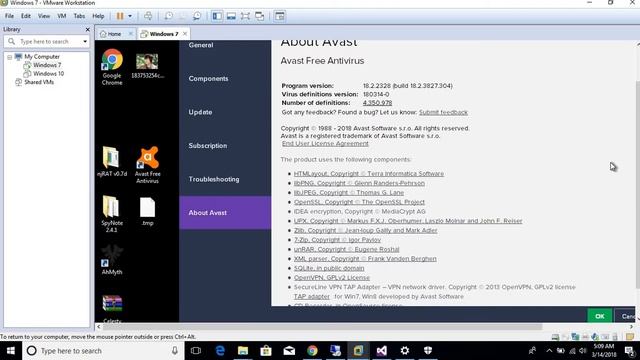Click the 7-Zip copyright link
640x360 pixels.
coord(337,240)
